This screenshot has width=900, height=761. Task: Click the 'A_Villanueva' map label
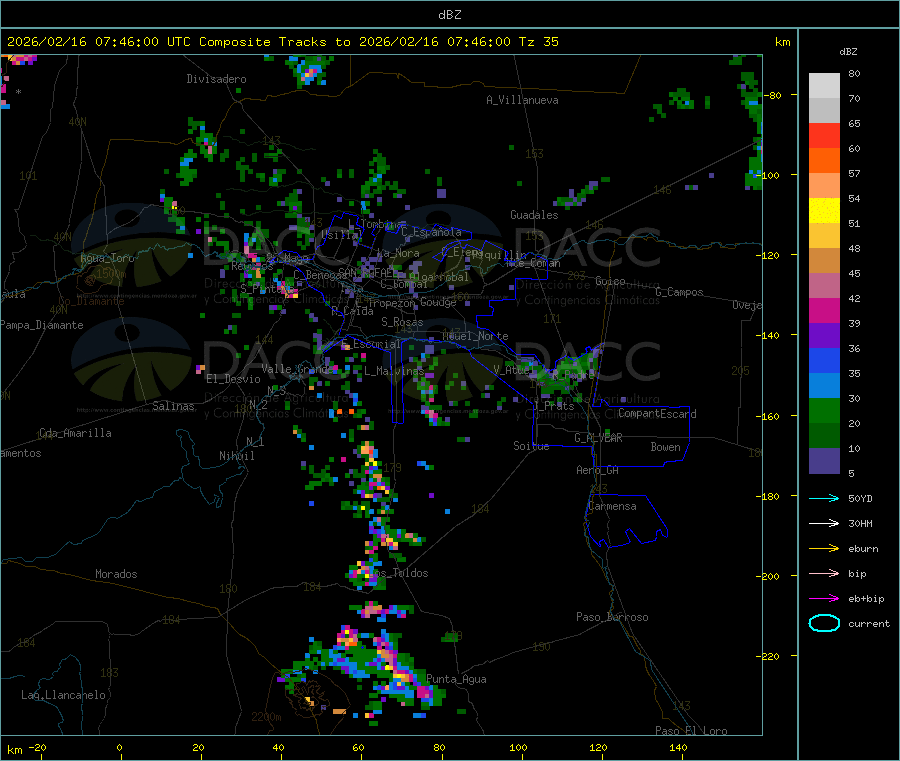pyautogui.click(x=522, y=100)
